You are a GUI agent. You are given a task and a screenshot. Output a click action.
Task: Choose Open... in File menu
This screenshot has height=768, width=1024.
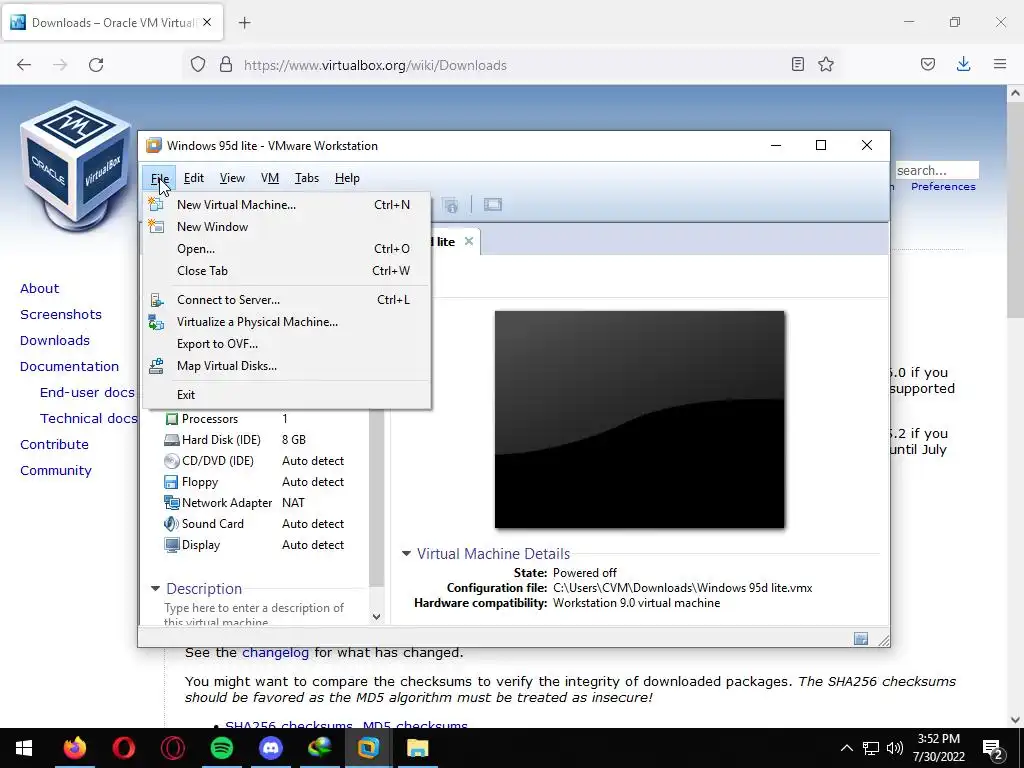[287, 249]
